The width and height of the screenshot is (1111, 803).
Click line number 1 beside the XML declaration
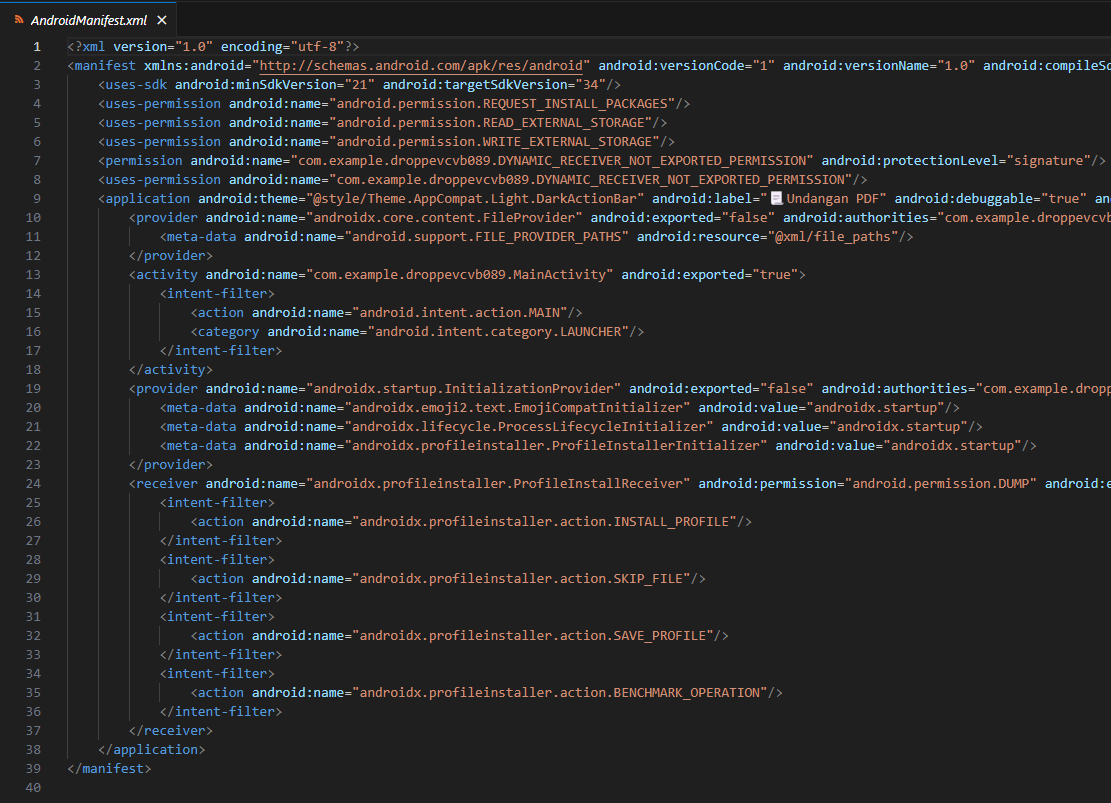point(36,46)
